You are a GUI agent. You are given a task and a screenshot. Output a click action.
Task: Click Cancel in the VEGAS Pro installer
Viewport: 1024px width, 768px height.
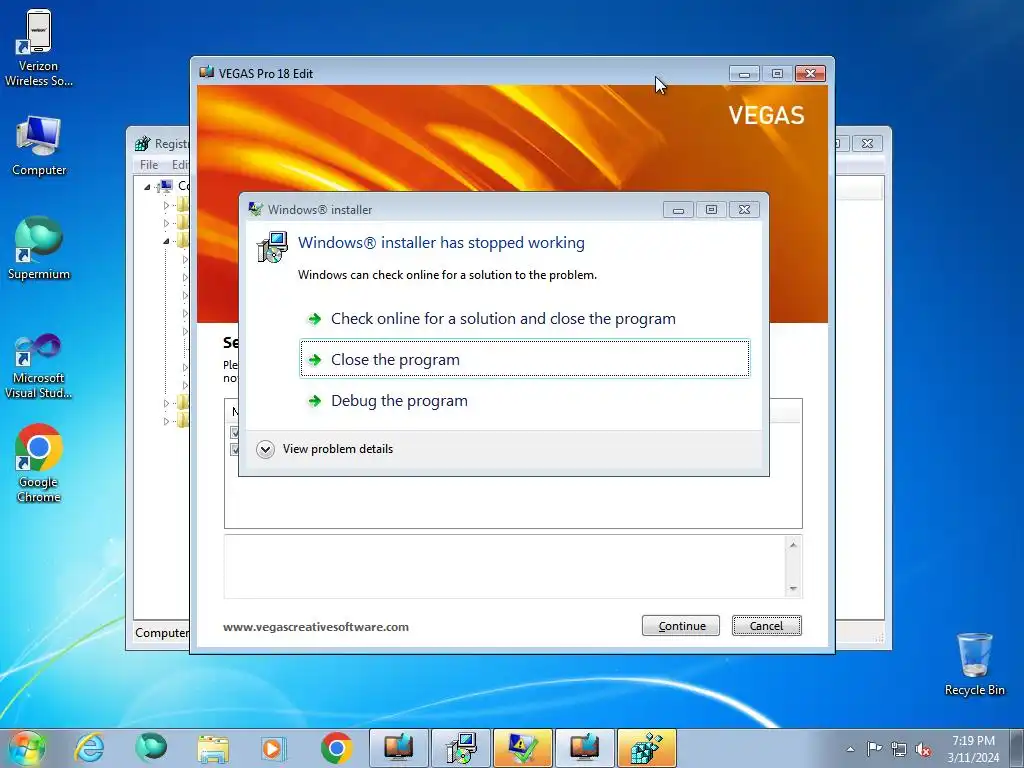767,626
